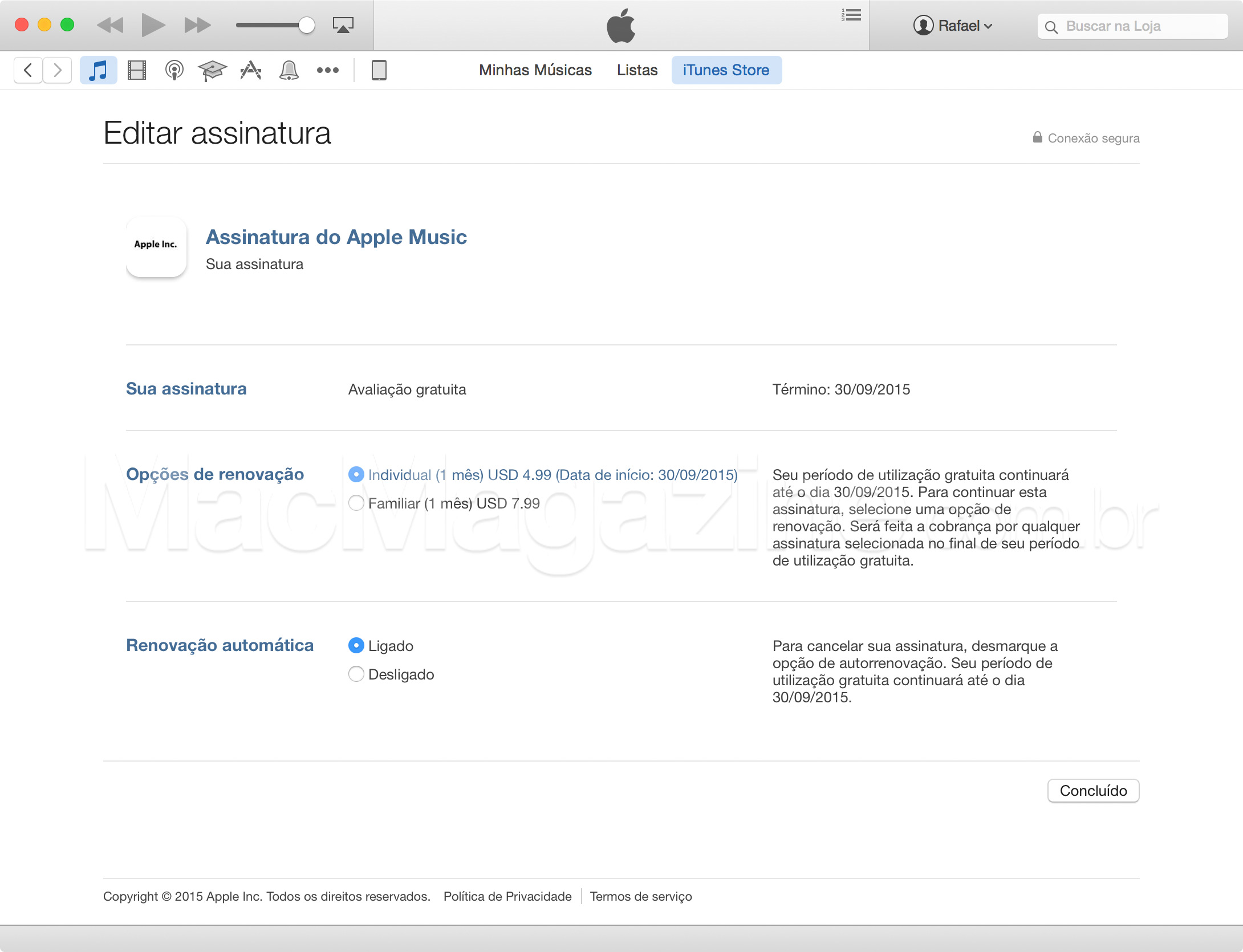Select the iPhone device icon
Image resolution: width=1243 pixels, height=952 pixels.
[x=379, y=70]
